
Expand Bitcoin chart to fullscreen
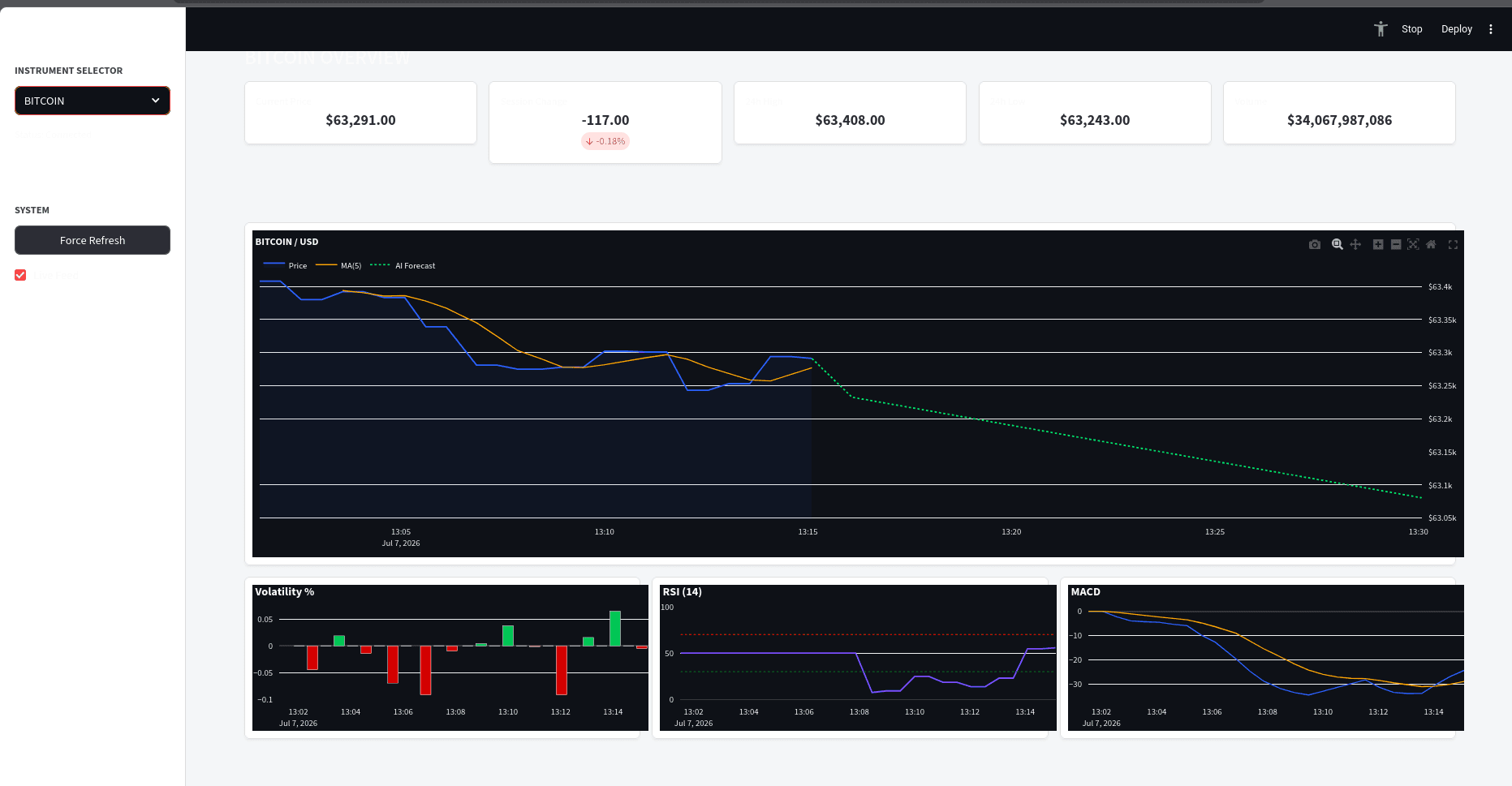pyautogui.click(x=1453, y=244)
